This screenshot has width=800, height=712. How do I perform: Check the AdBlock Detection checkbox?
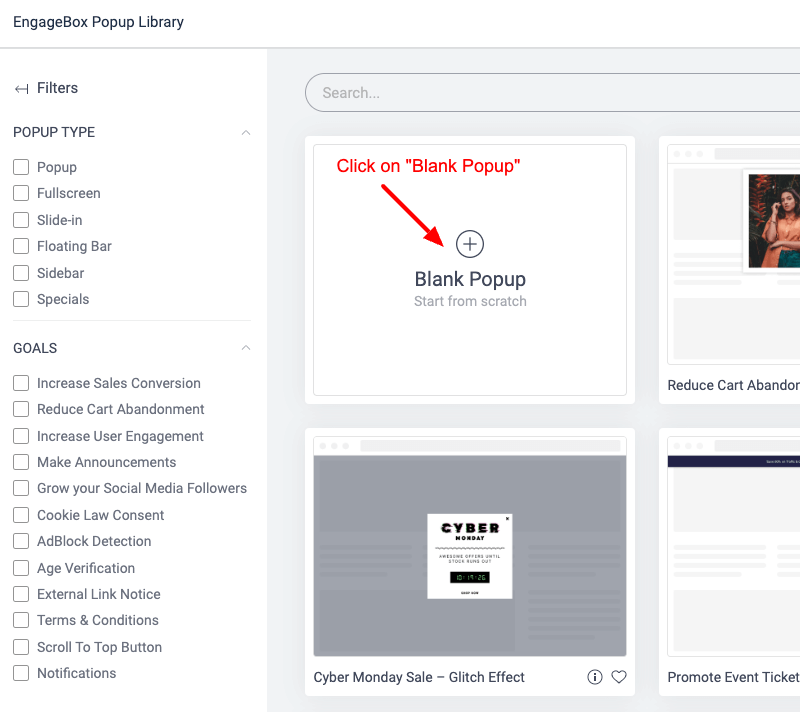(x=21, y=541)
